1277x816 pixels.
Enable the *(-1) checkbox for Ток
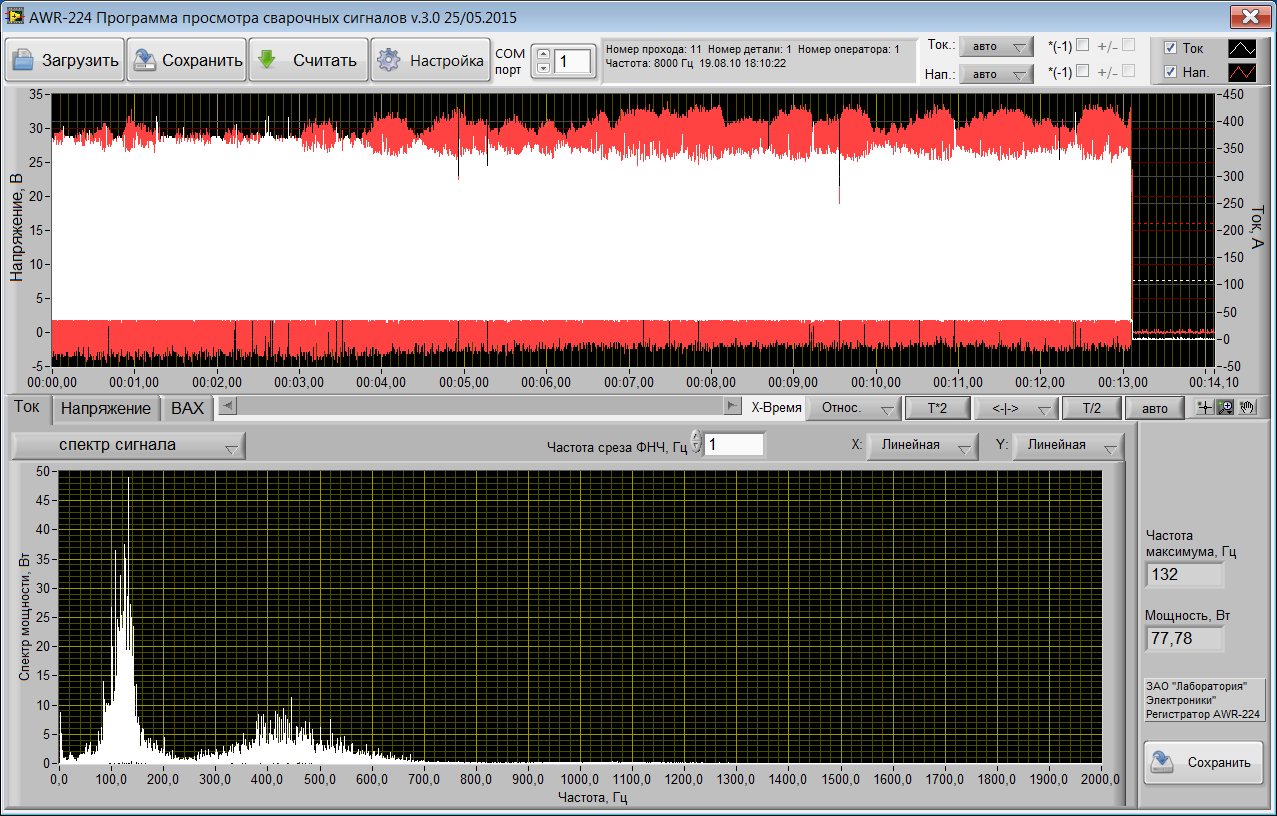coord(1082,45)
